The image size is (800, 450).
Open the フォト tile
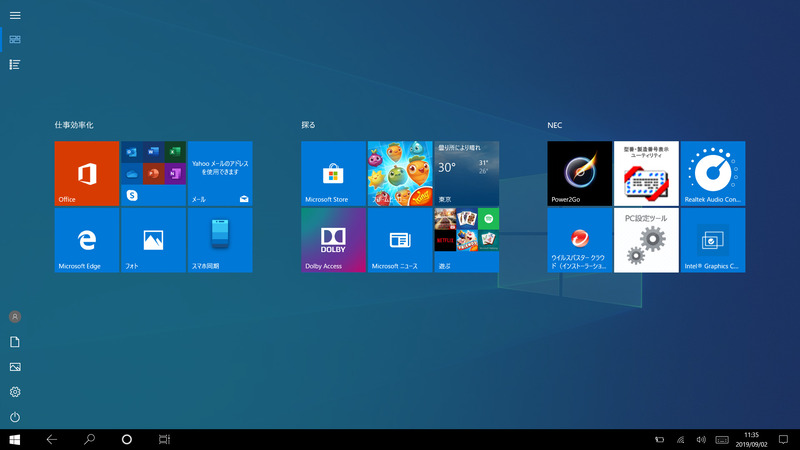pyautogui.click(x=153, y=240)
